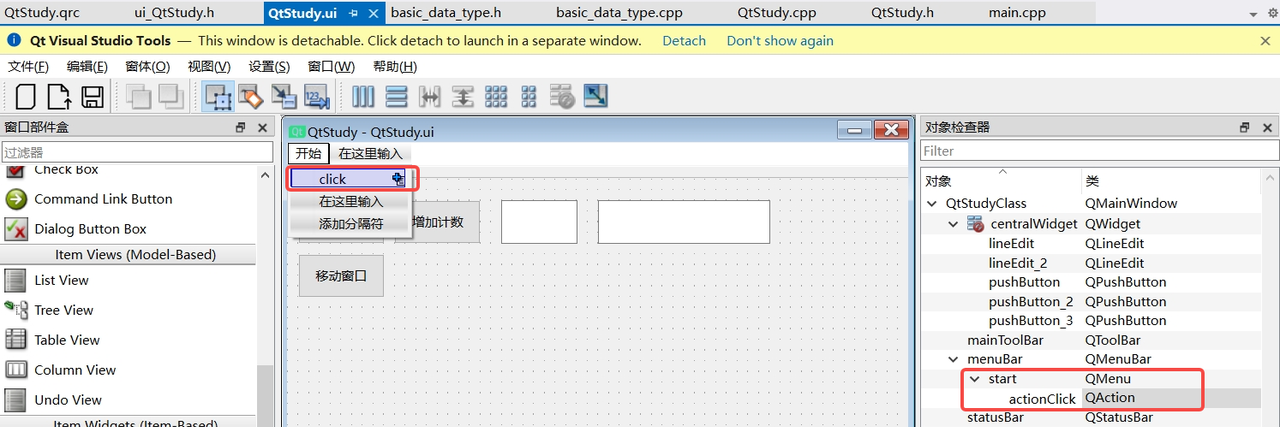Click the 移动窗口 push button

tap(341, 276)
